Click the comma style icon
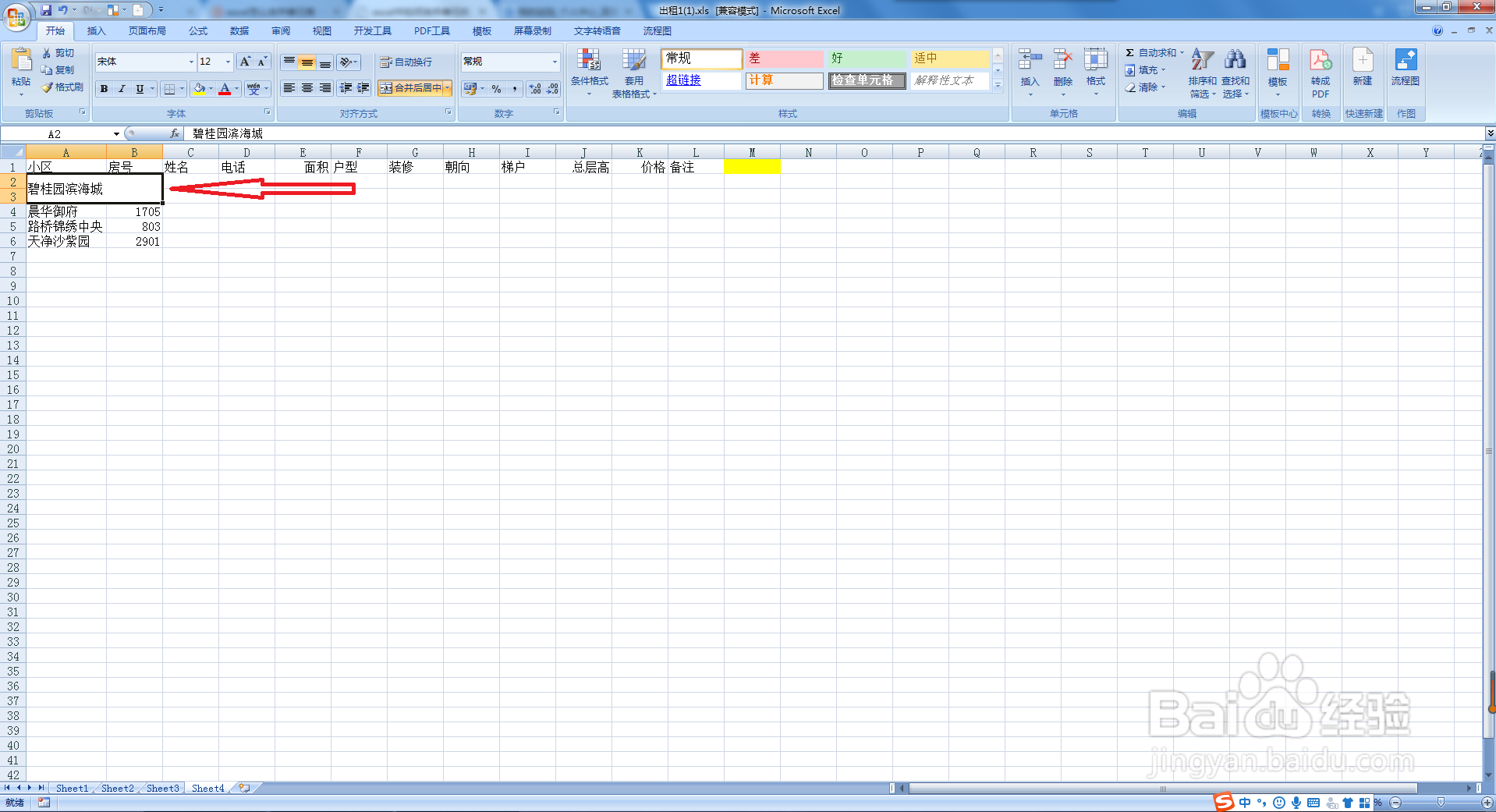The height and width of the screenshot is (812, 1496). tap(515, 89)
